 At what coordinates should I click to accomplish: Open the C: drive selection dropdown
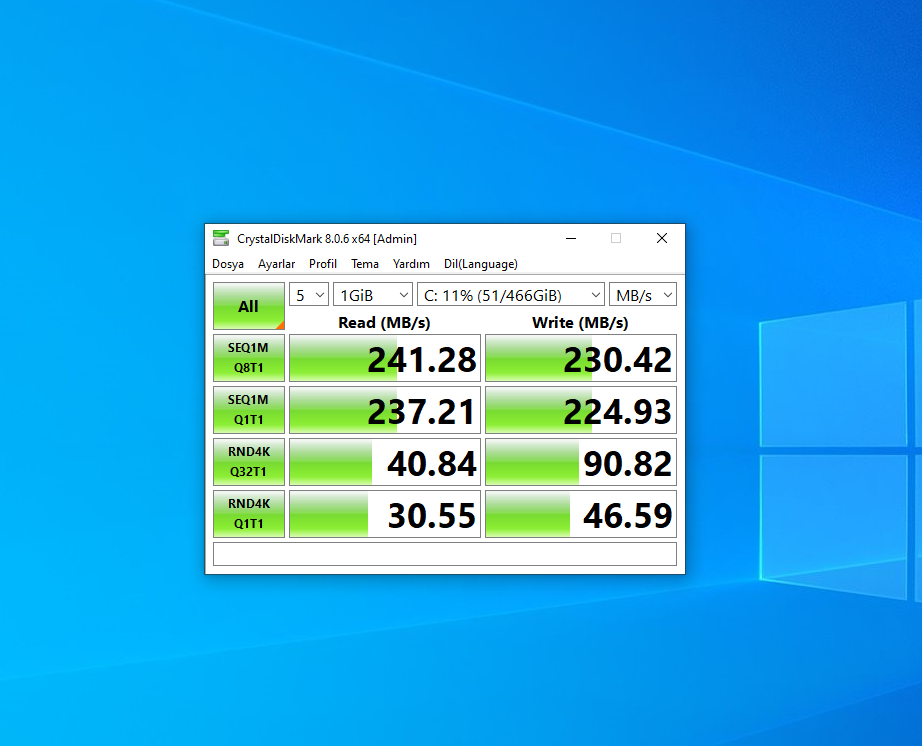pos(510,295)
